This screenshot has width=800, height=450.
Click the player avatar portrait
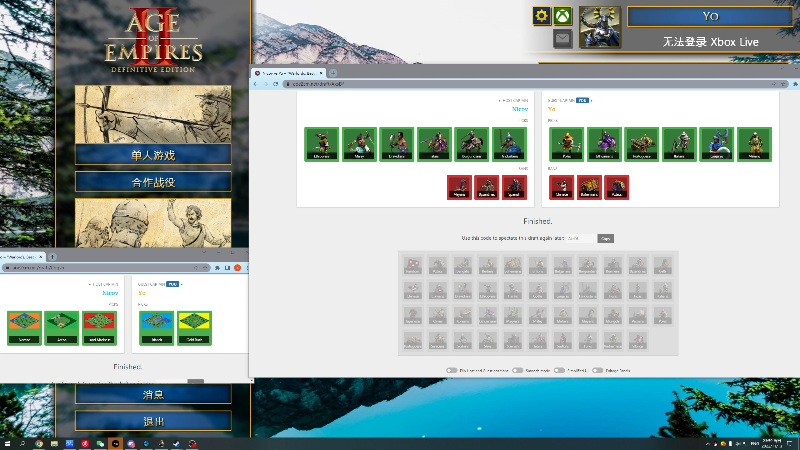tap(599, 27)
